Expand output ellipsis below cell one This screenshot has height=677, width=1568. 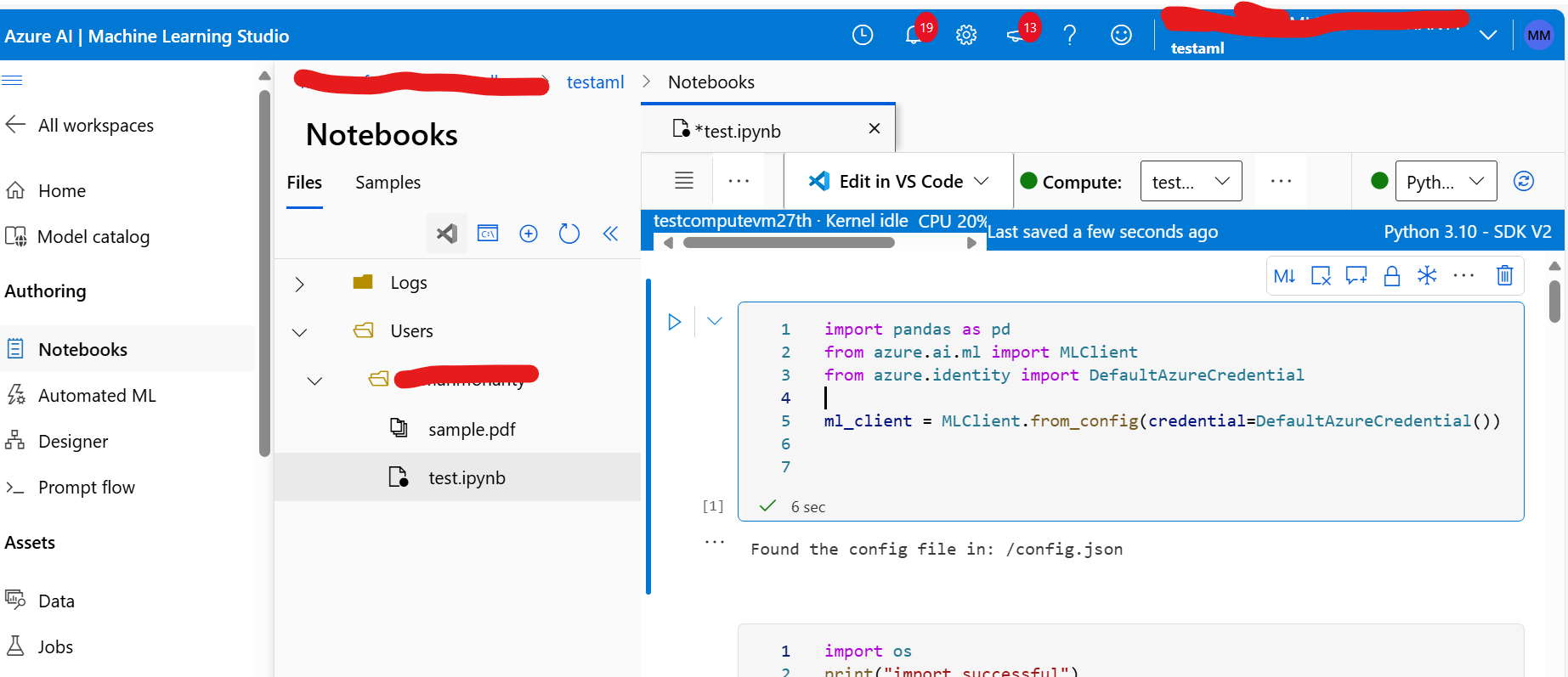pos(715,541)
